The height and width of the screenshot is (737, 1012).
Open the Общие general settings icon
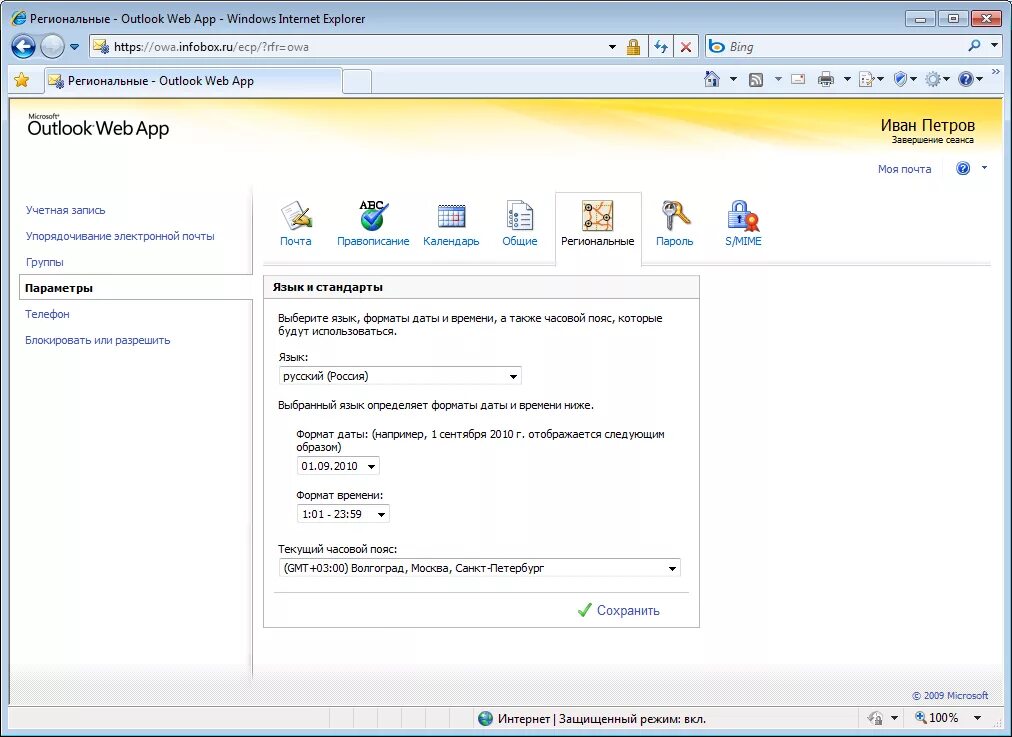pos(520,224)
